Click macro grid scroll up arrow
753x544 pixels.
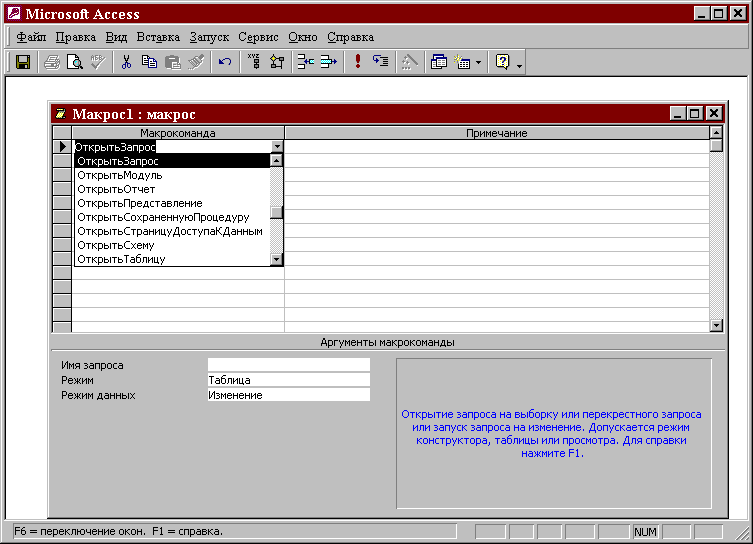click(716, 133)
